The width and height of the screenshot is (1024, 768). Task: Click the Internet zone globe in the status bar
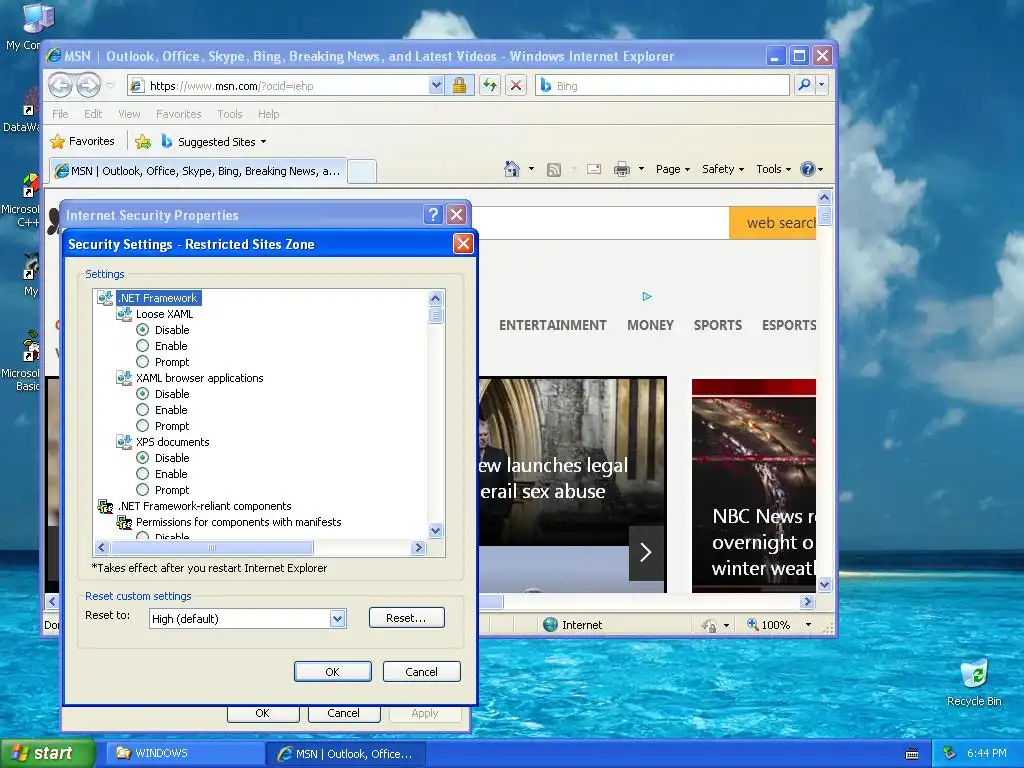pos(551,625)
